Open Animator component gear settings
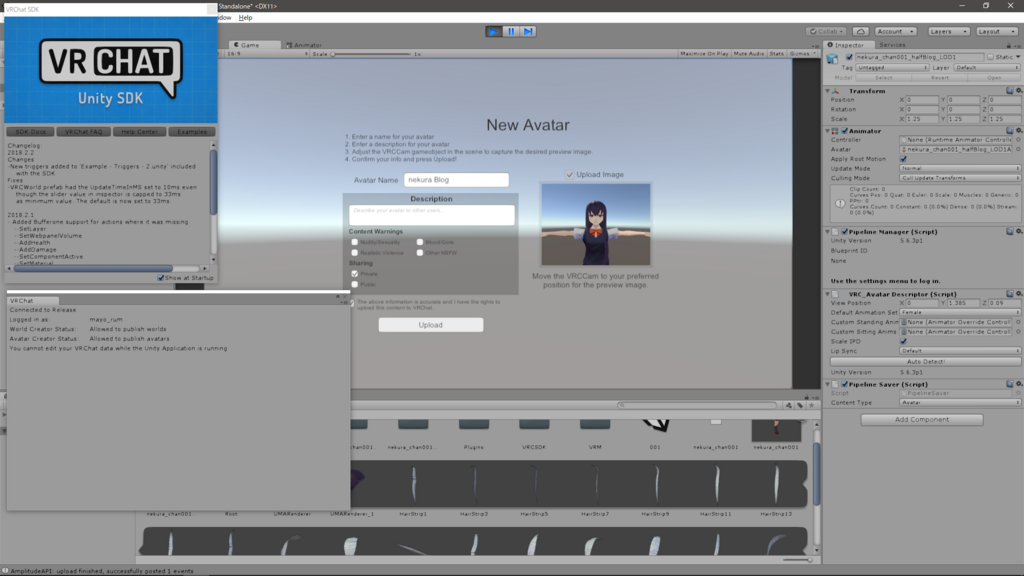Image resolution: width=1024 pixels, height=576 pixels. point(1019,131)
